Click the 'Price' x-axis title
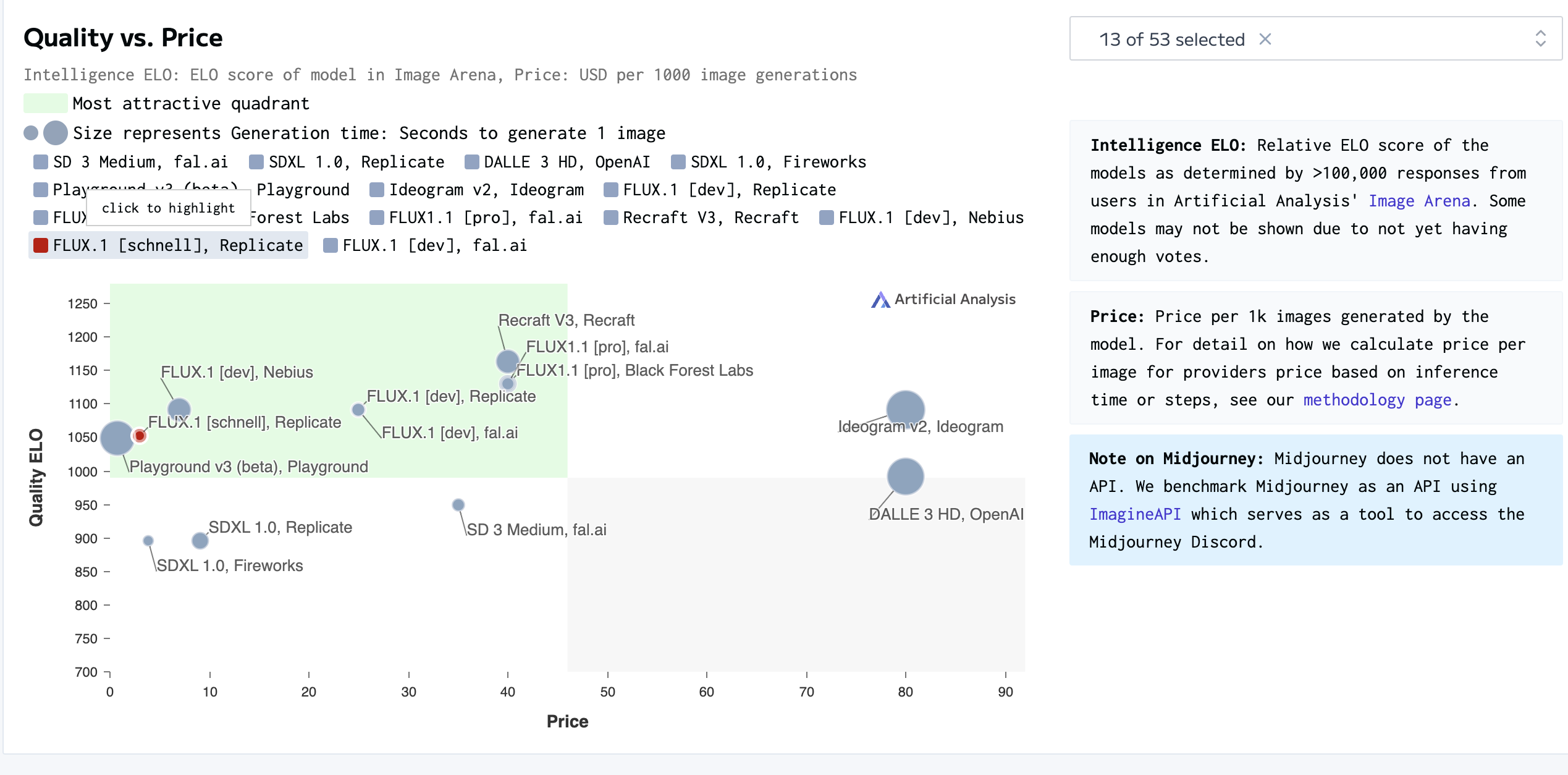This screenshot has width=1568, height=775. point(567,721)
